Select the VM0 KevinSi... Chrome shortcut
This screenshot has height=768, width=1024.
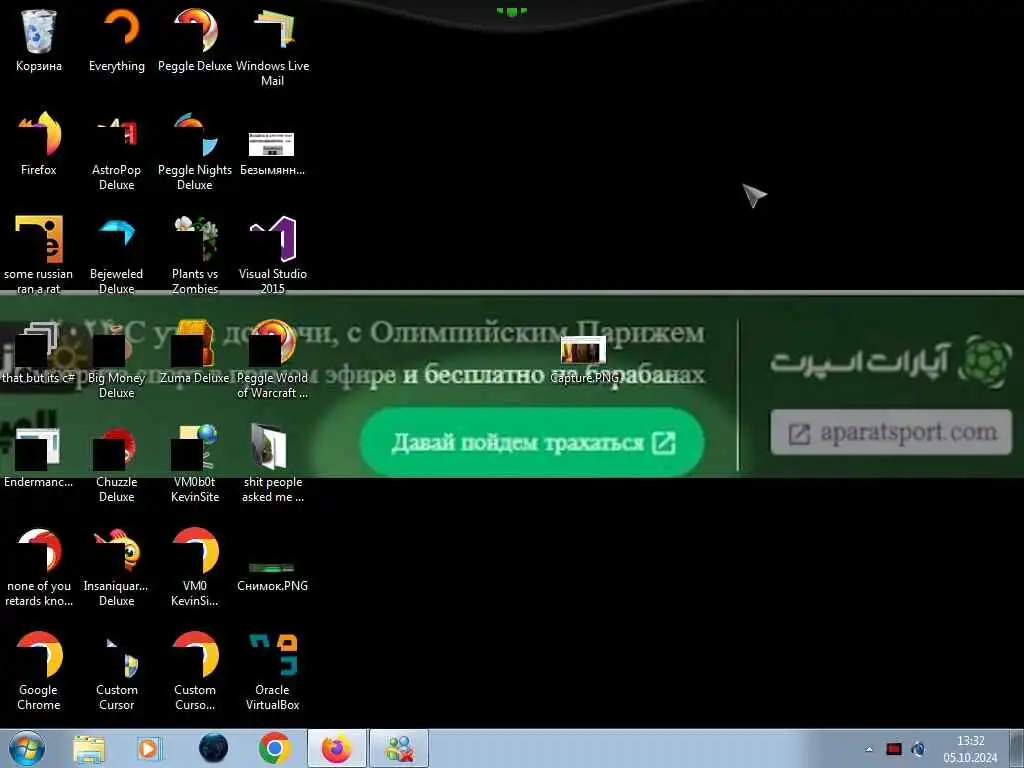pyautogui.click(x=195, y=567)
